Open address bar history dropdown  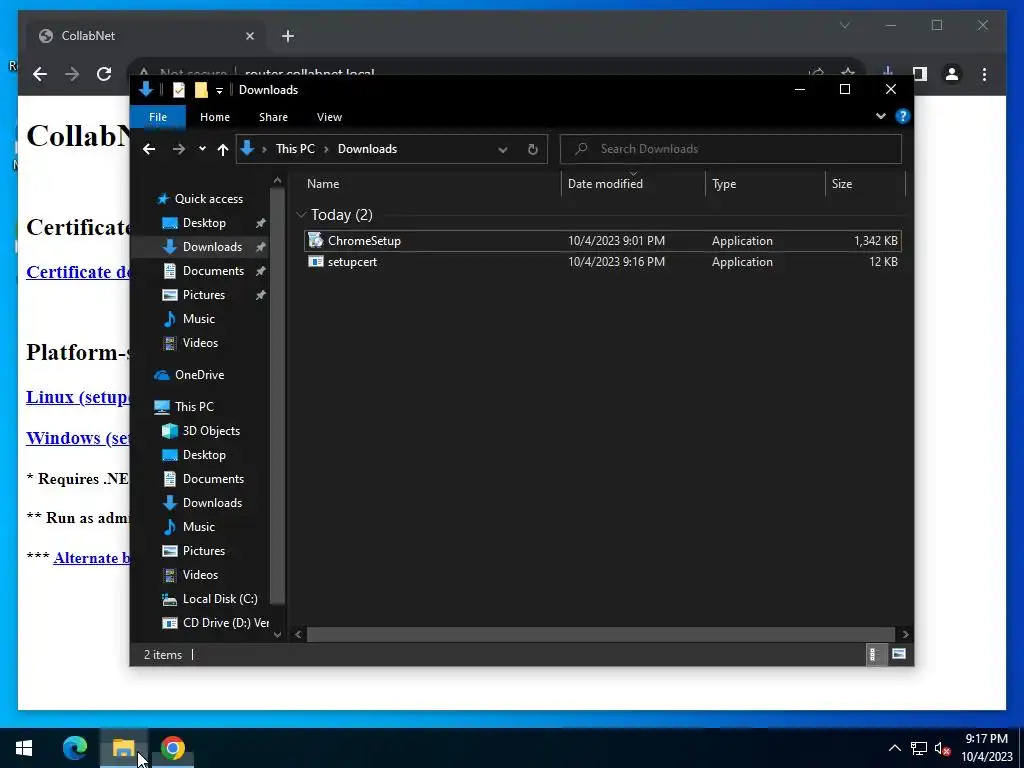[503, 150]
